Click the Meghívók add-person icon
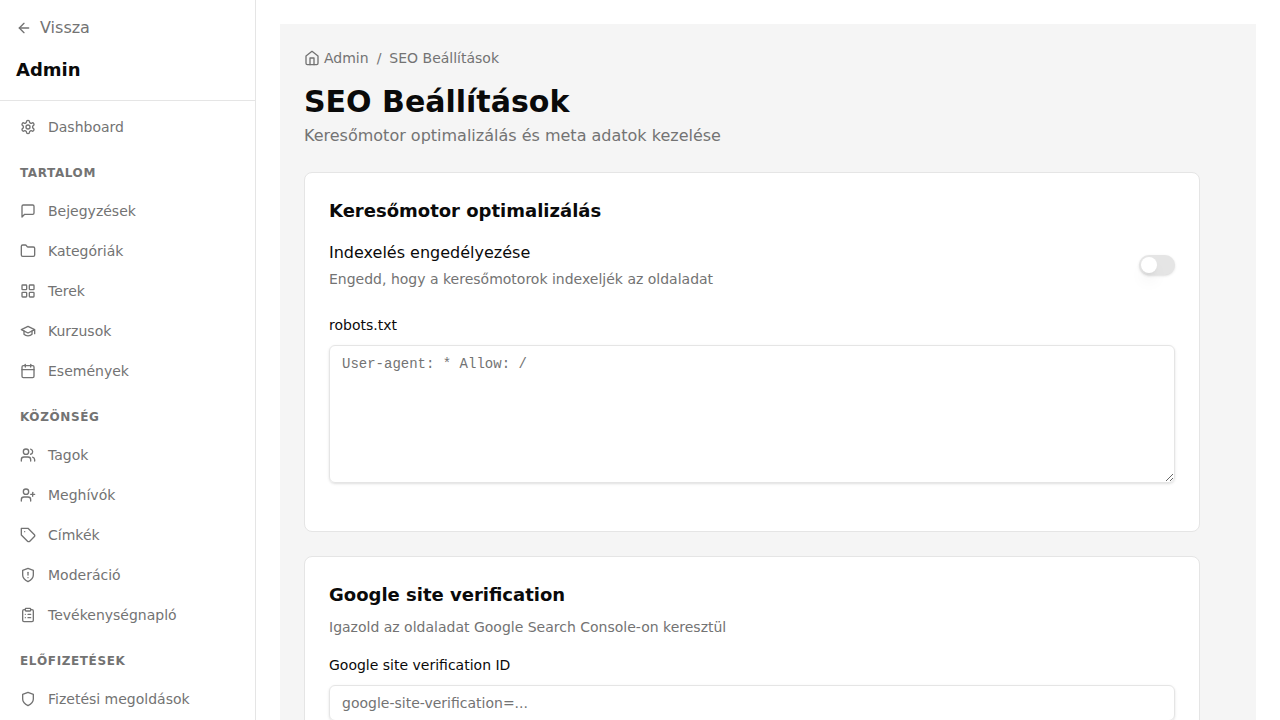Screen dimensions: 1280x720 (x=27, y=494)
